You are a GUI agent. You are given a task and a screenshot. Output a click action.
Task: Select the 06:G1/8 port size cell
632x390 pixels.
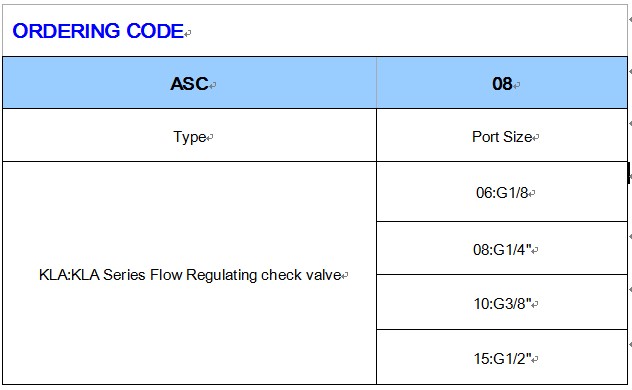click(x=502, y=192)
